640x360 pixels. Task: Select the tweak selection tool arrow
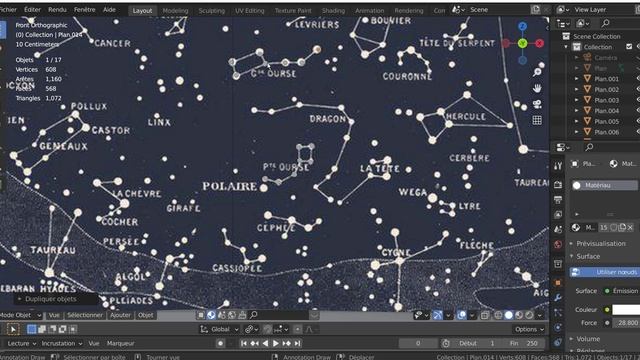click(x=13, y=329)
